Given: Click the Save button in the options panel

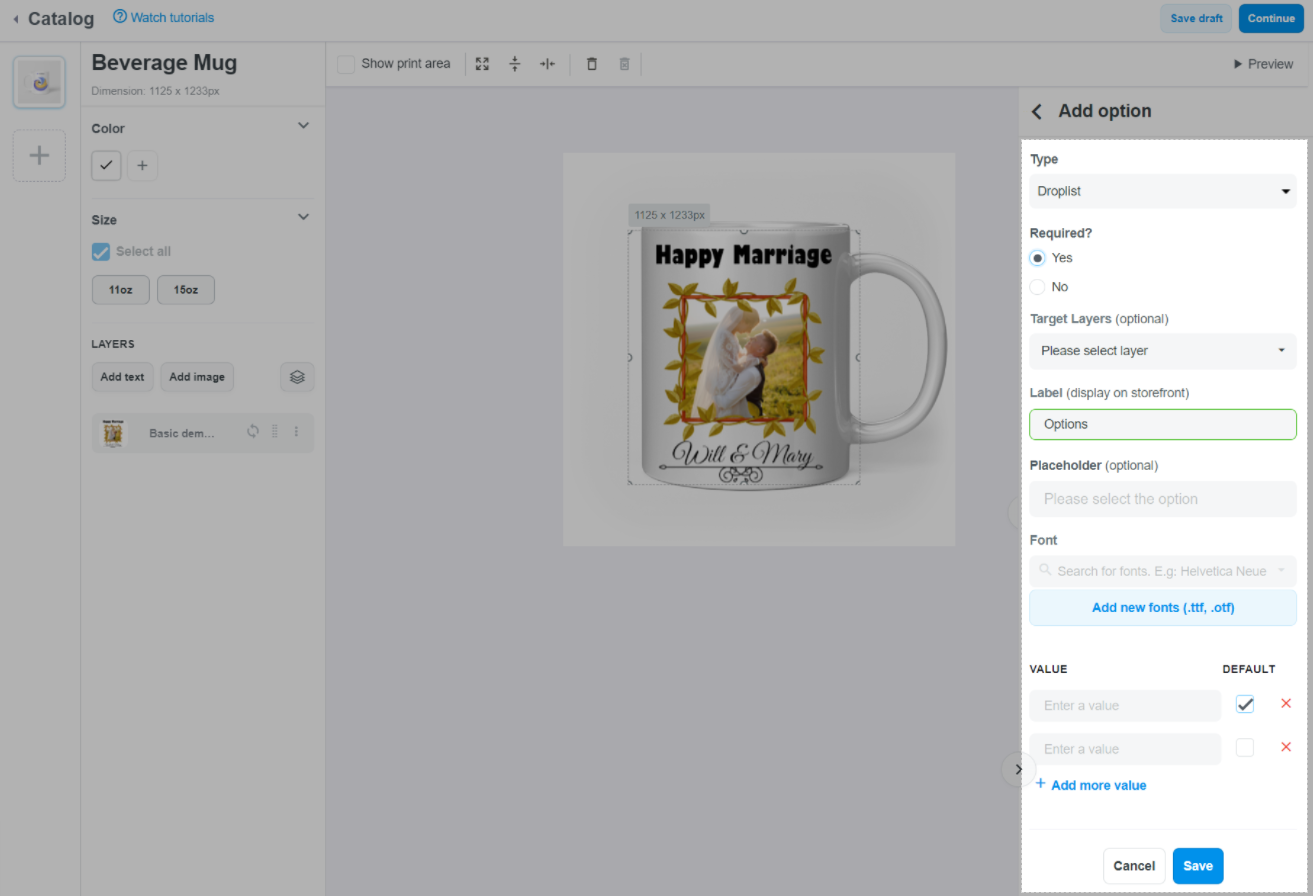Looking at the screenshot, I should tap(1197, 866).
